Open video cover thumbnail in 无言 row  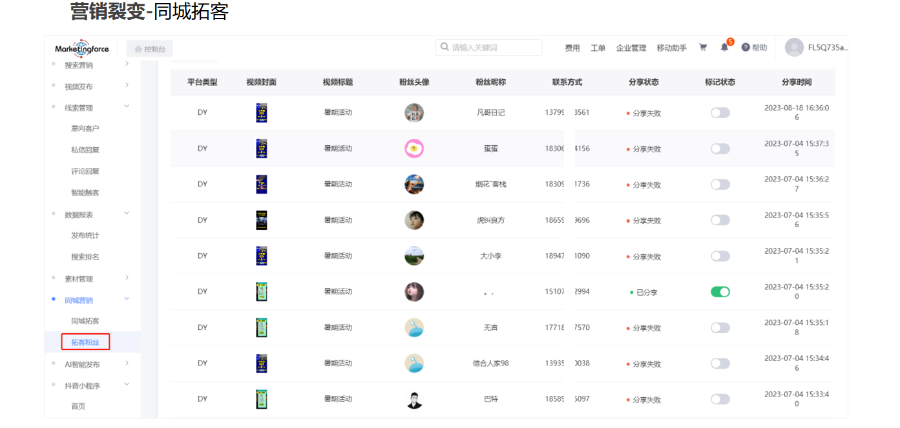261,328
